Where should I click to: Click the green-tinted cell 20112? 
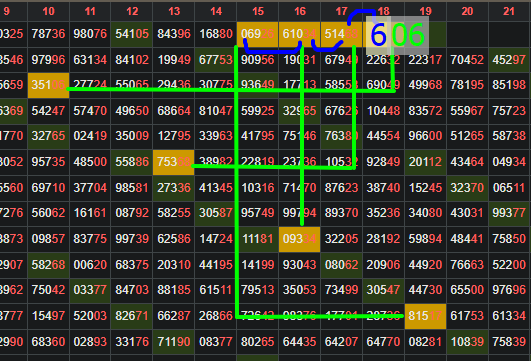click(x=425, y=162)
